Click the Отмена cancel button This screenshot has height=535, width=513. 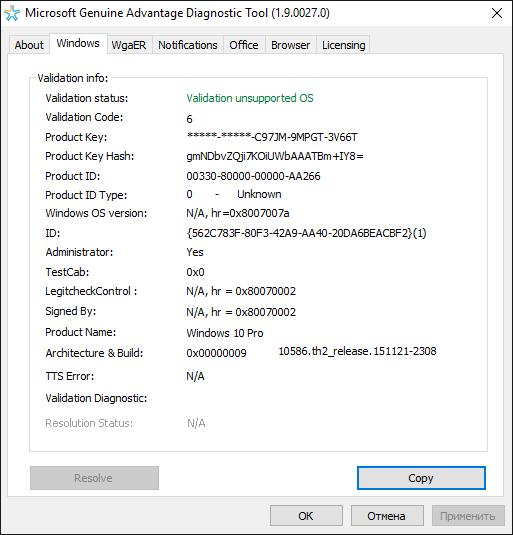coord(387,516)
